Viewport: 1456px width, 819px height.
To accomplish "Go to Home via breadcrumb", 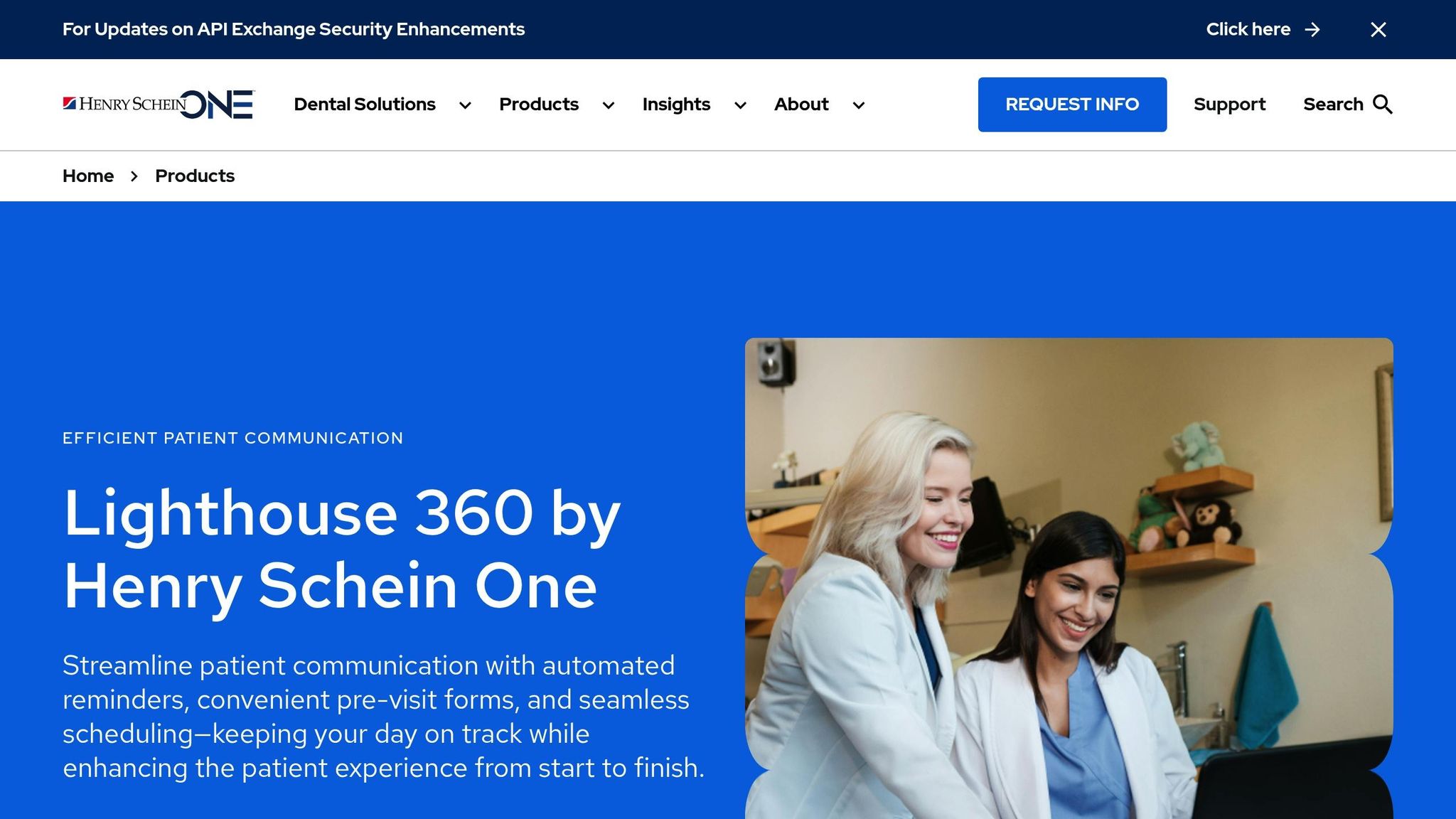I will click(x=88, y=176).
